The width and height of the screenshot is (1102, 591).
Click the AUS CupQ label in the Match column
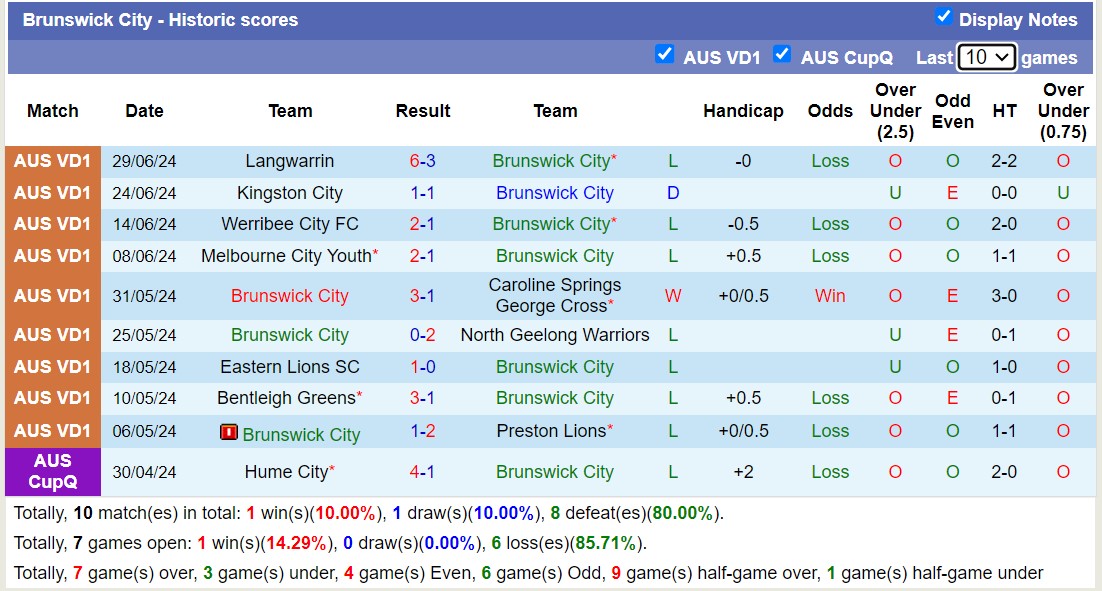pos(52,472)
